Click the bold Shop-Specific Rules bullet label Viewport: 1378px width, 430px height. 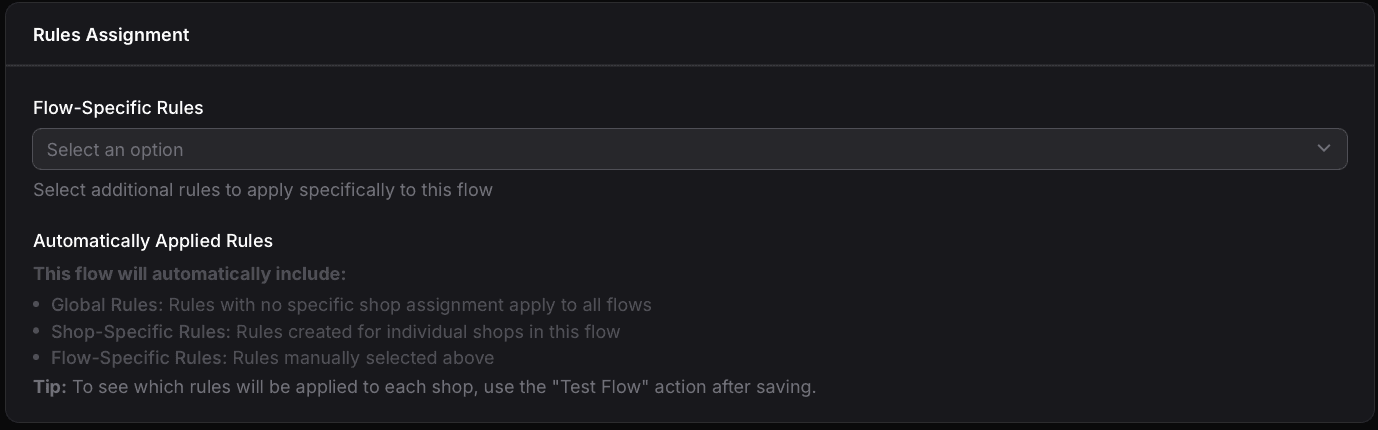click(x=141, y=331)
